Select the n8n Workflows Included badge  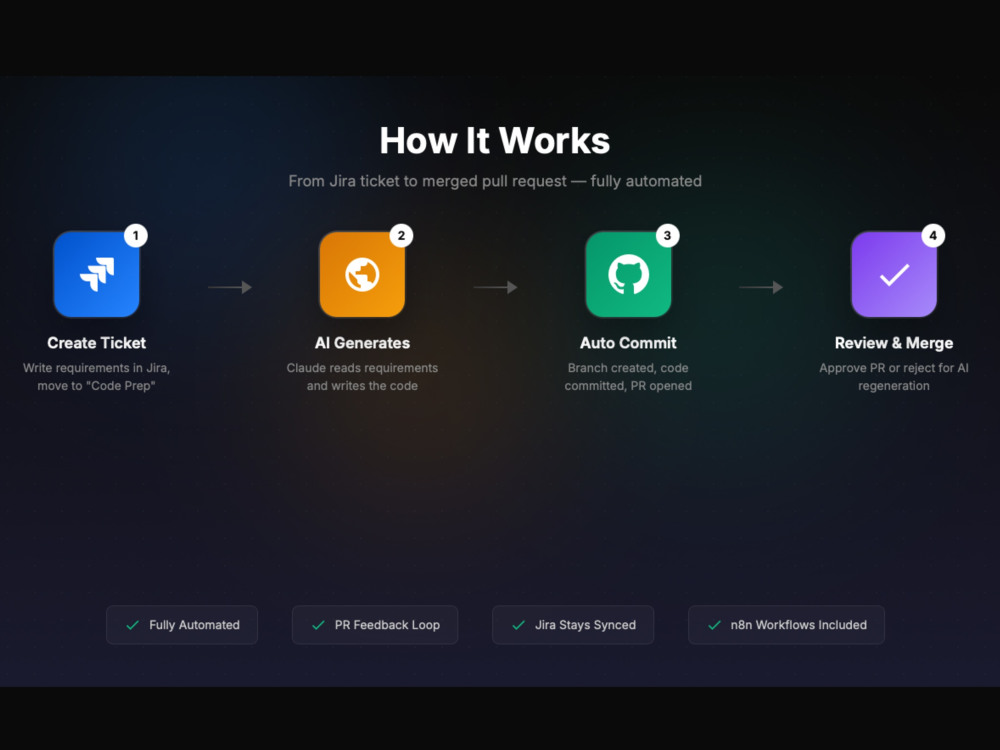pyautogui.click(x=786, y=625)
